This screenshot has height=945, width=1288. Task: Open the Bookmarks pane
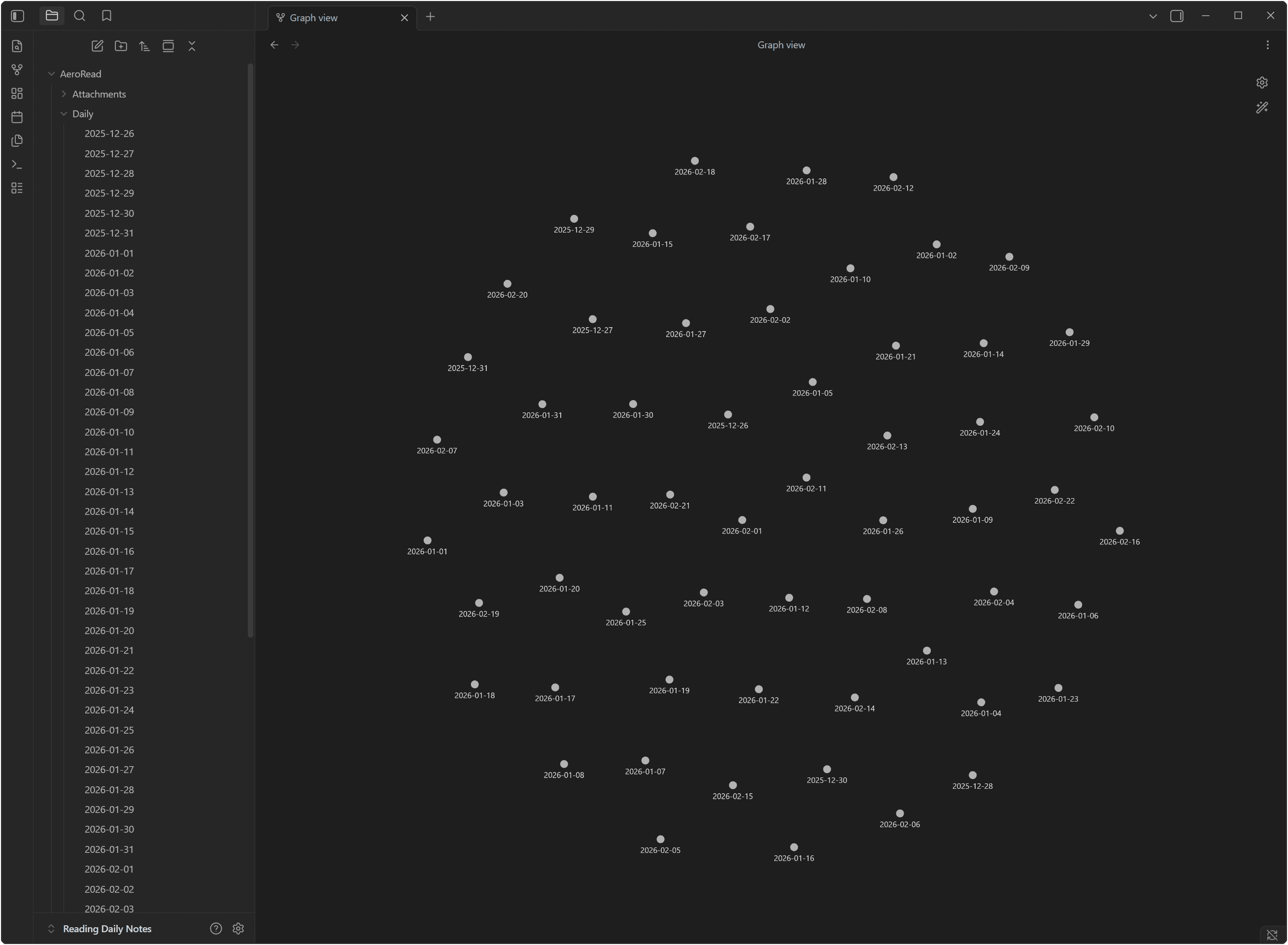tap(106, 16)
